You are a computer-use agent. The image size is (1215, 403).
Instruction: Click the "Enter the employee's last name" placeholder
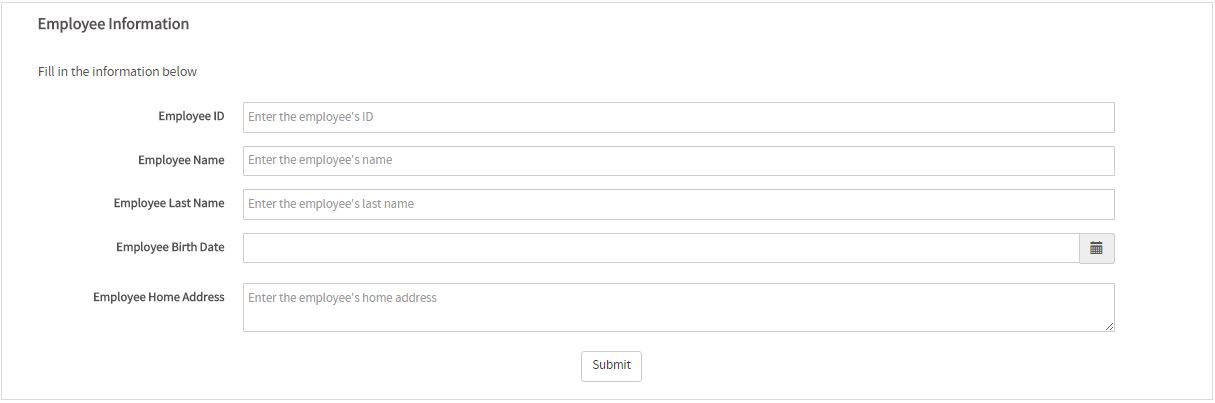click(x=331, y=204)
